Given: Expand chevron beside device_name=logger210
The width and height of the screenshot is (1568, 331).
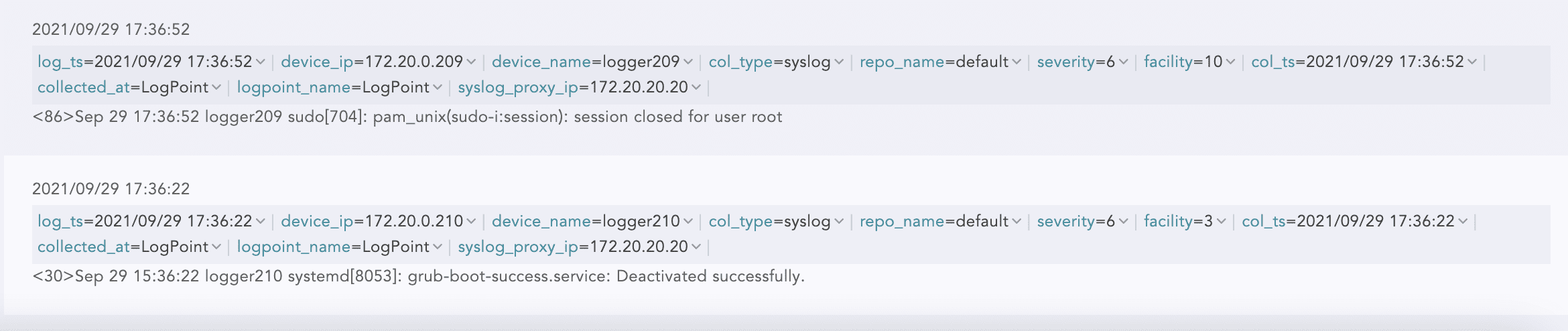Looking at the screenshot, I should click(x=688, y=222).
